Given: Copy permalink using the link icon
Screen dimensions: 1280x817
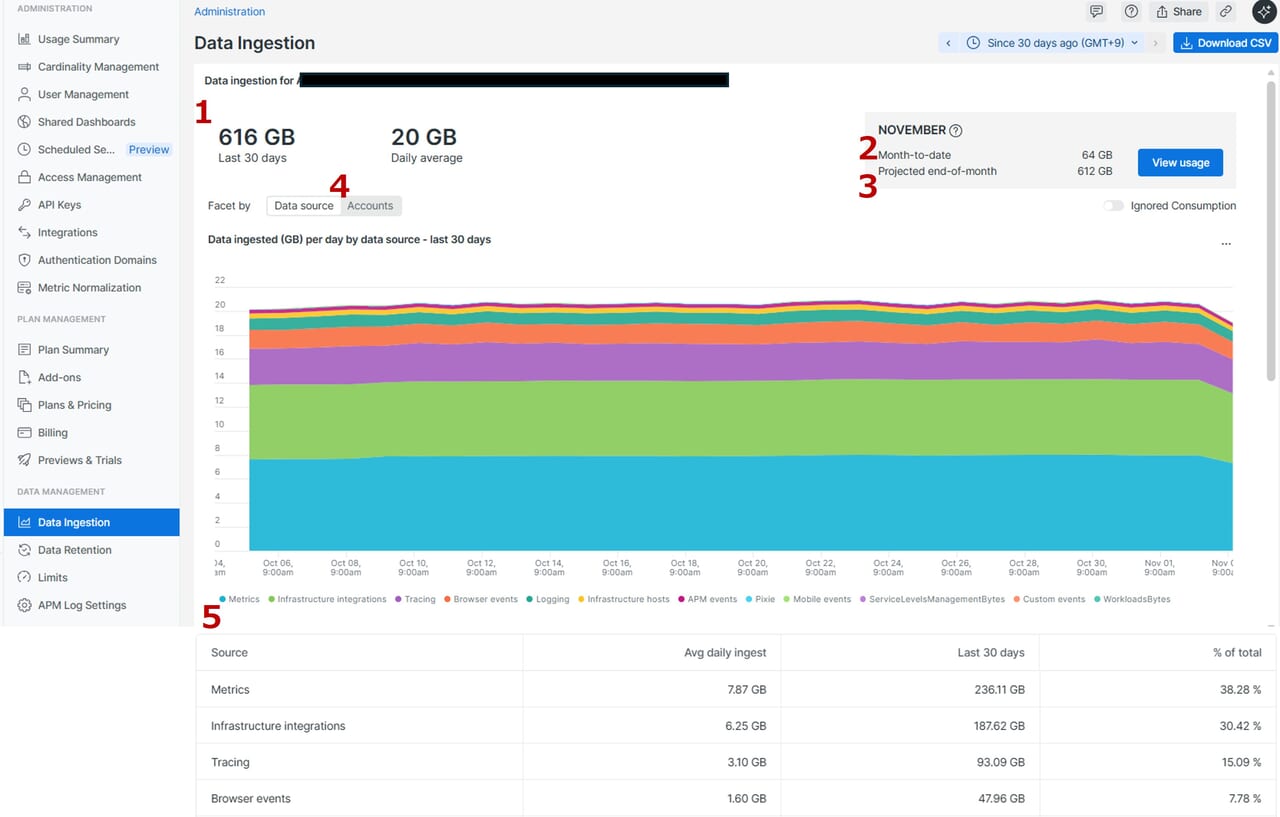Looking at the screenshot, I should pyautogui.click(x=1226, y=12).
